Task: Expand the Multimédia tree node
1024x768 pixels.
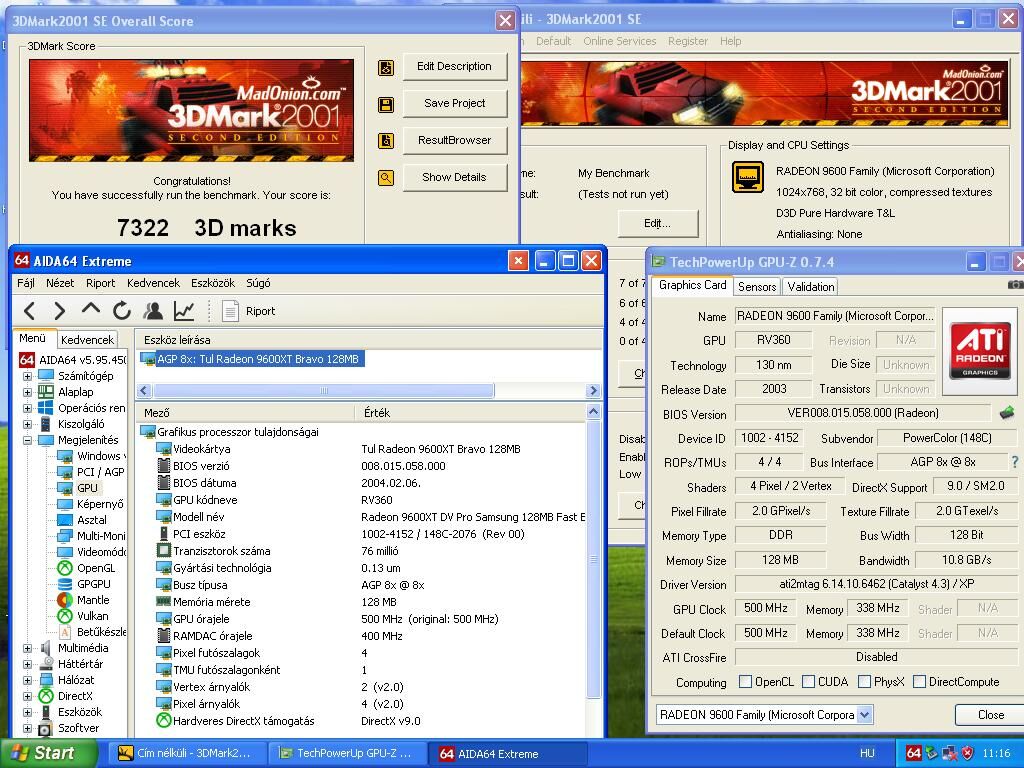Action: click(27, 648)
